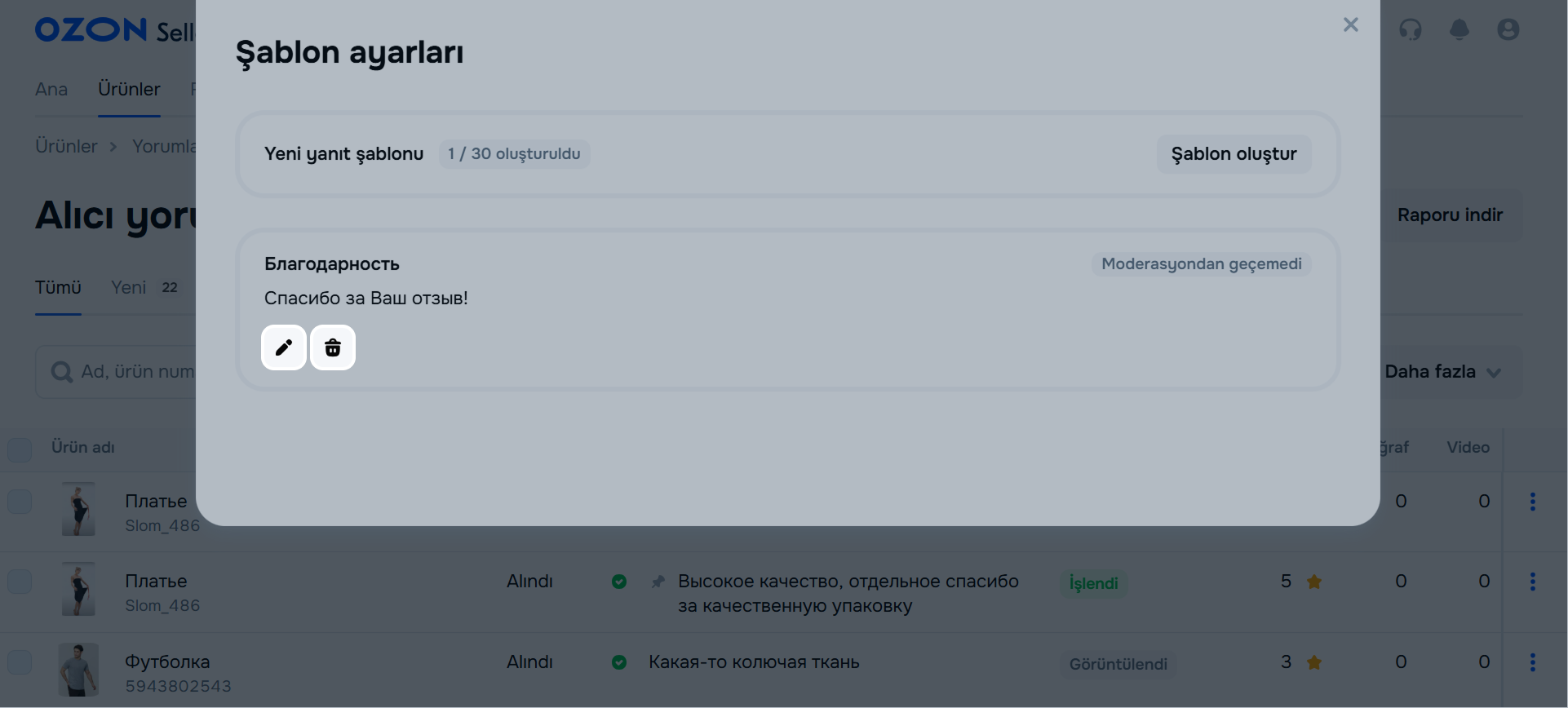The image size is (1568, 708).
Task: Delete the Благодарность template via trash icon
Action: (x=333, y=347)
